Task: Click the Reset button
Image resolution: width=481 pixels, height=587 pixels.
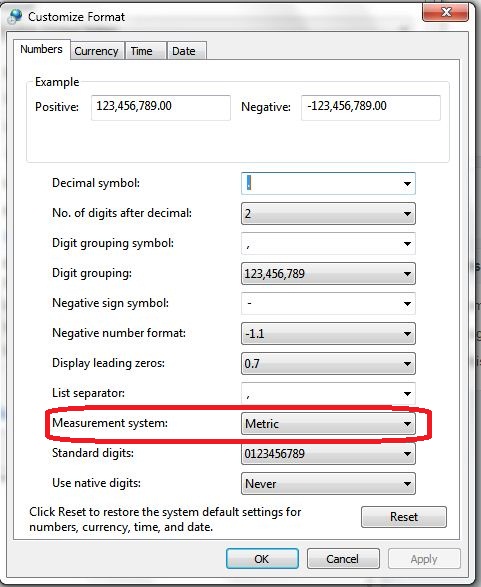Action: 404,517
